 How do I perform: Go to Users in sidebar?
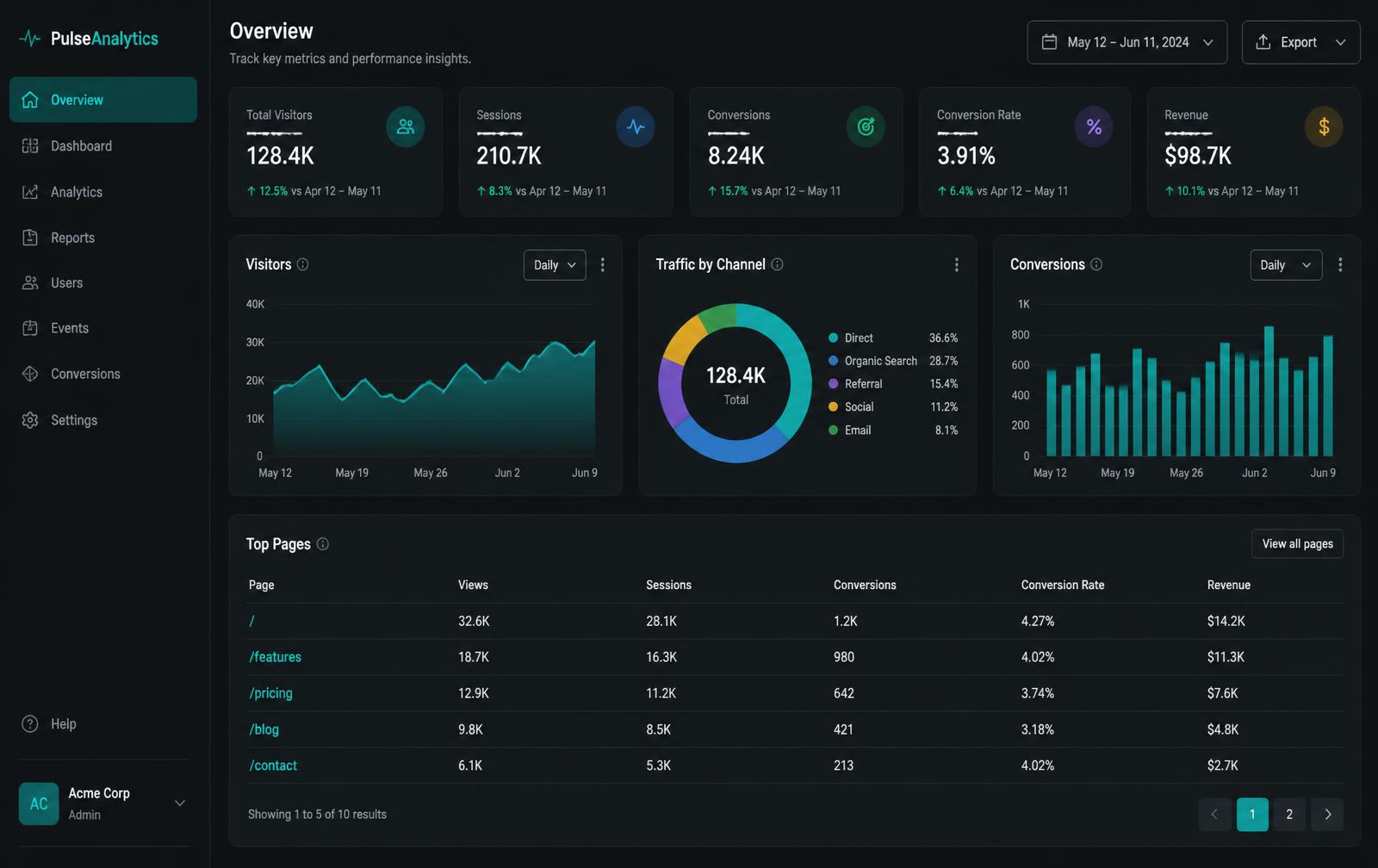pos(103,282)
